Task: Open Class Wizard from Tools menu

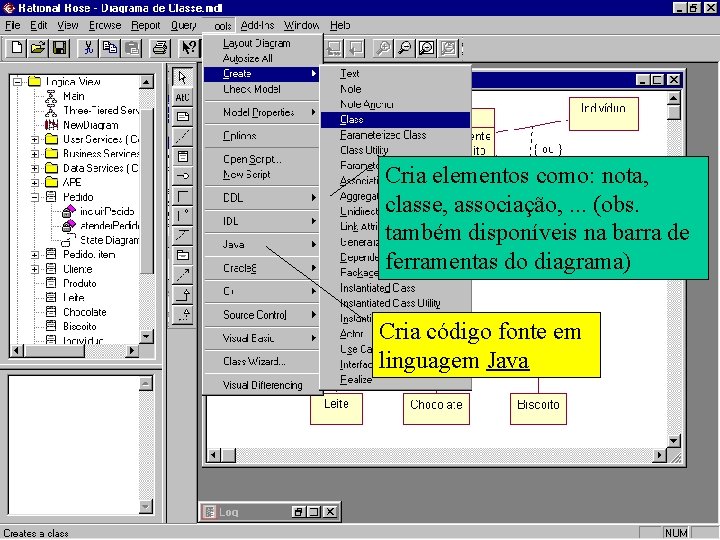Action: pos(261,361)
